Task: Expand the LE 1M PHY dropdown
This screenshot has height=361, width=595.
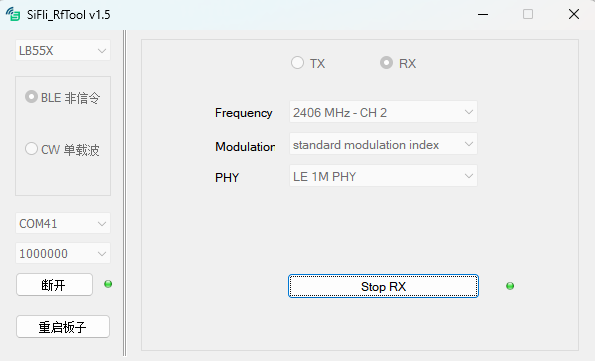Action: [383, 176]
